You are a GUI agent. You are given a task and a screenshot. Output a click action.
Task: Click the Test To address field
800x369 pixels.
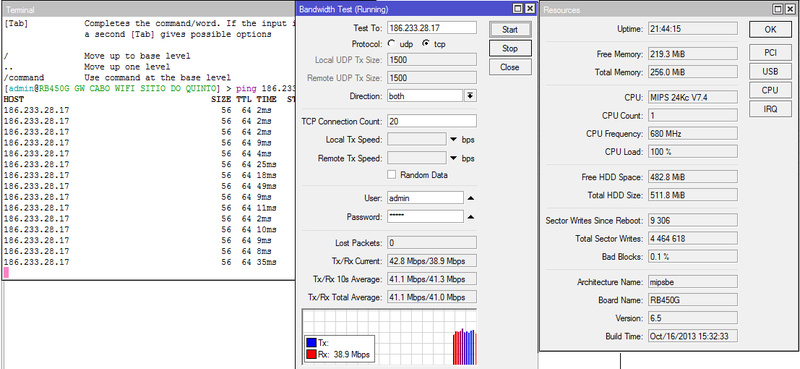point(432,28)
